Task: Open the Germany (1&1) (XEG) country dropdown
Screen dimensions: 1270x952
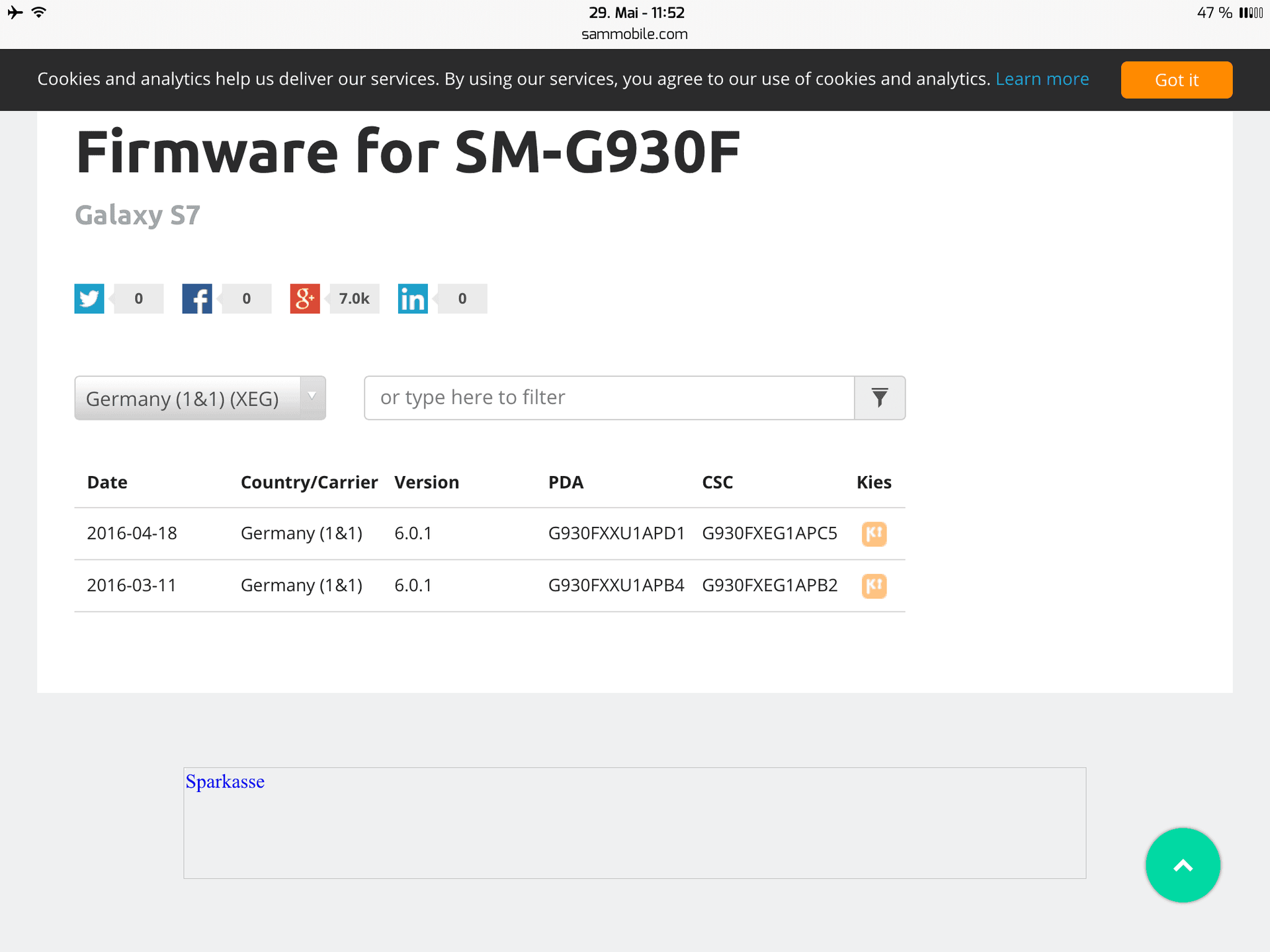Action: [x=200, y=398]
